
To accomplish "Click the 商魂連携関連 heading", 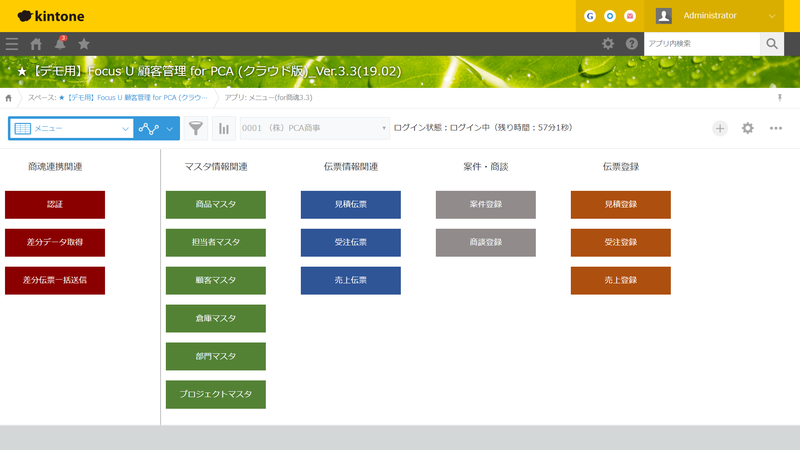I will coord(55,167).
